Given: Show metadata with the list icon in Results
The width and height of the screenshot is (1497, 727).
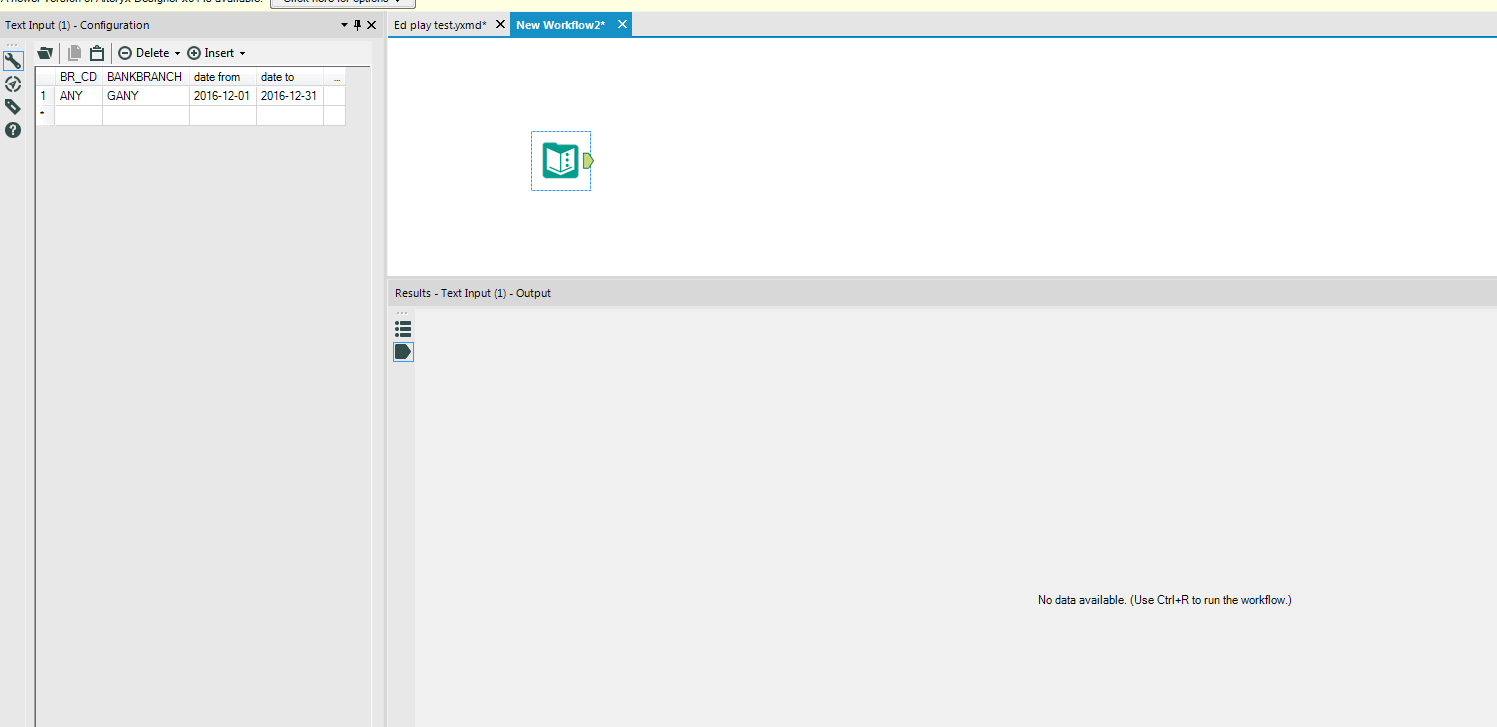Looking at the screenshot, I should [x=403, y=328].
